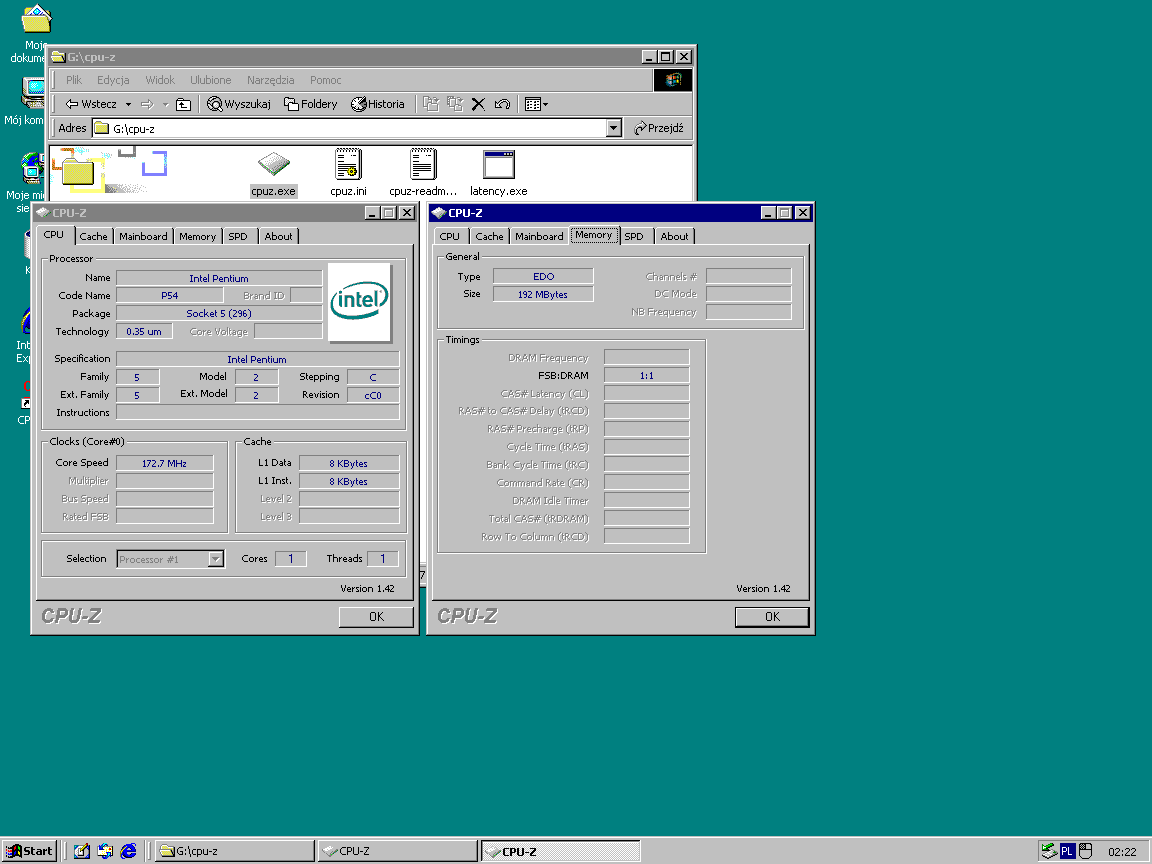The image size is (1152, 864).
Task: Select the CPU tab in right CPU-Z window
Action: (x=450, y=237)
